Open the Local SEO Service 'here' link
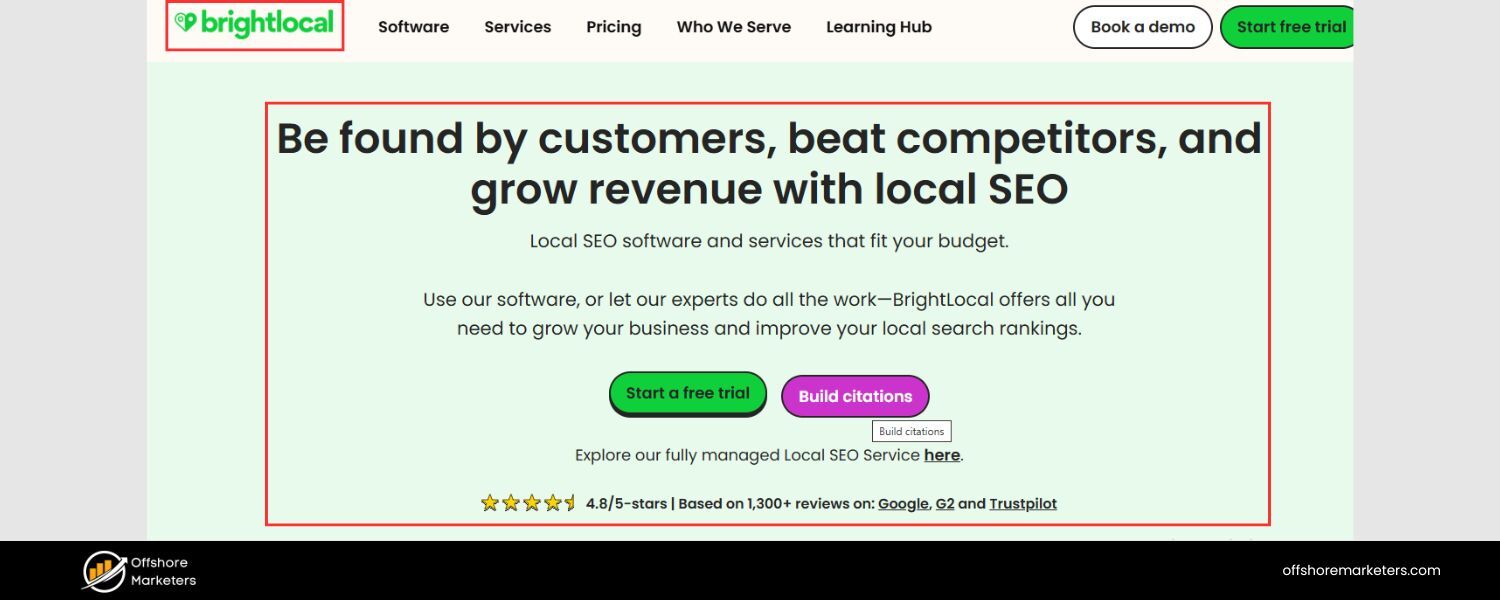This screenshot has height=600, width=1500. click(x=941, y=455)
